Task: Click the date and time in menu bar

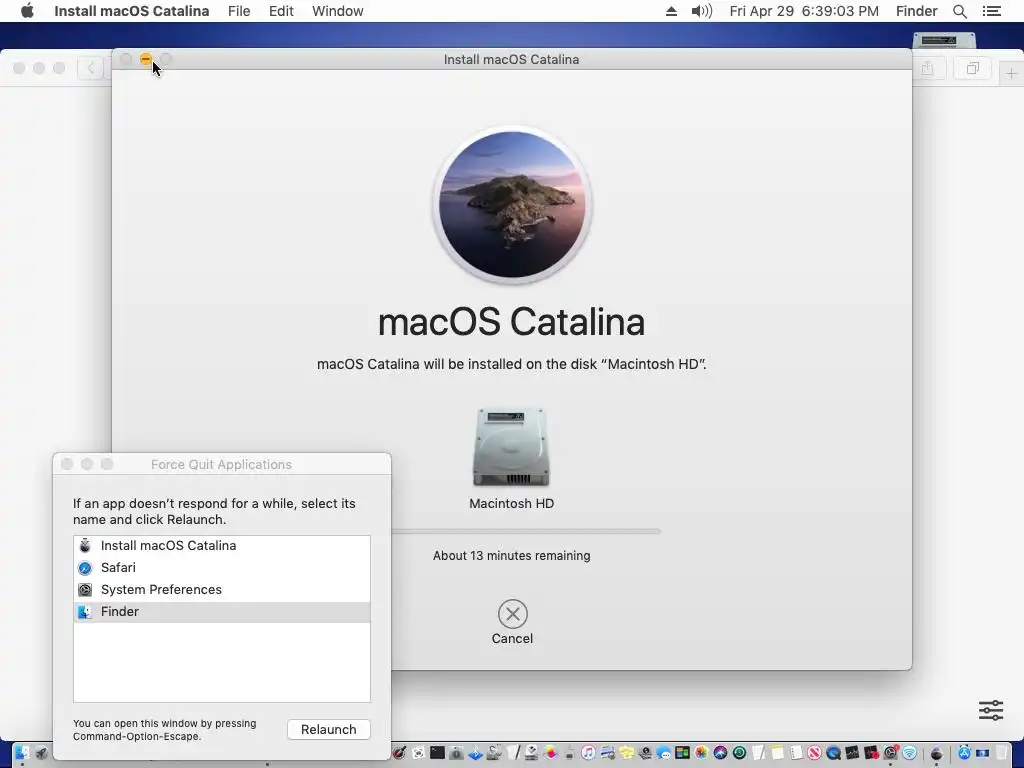Action: (x=804, y=11)
